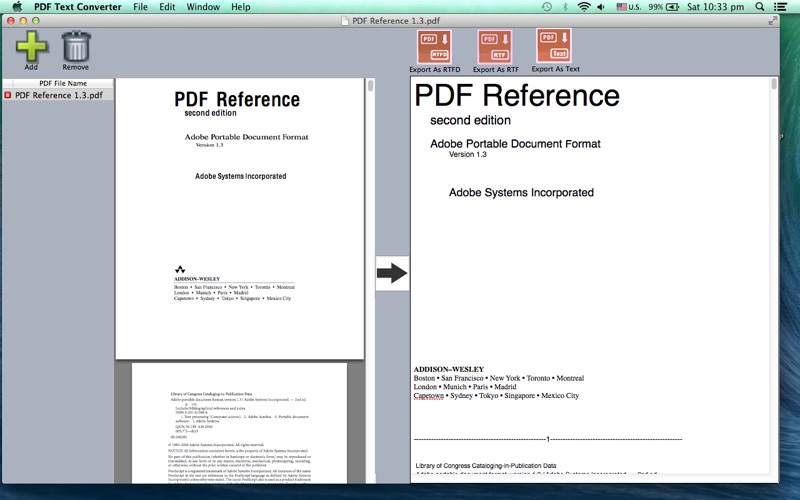Open the Help menu
Screen dimensions: 800x500
point(240,7)
